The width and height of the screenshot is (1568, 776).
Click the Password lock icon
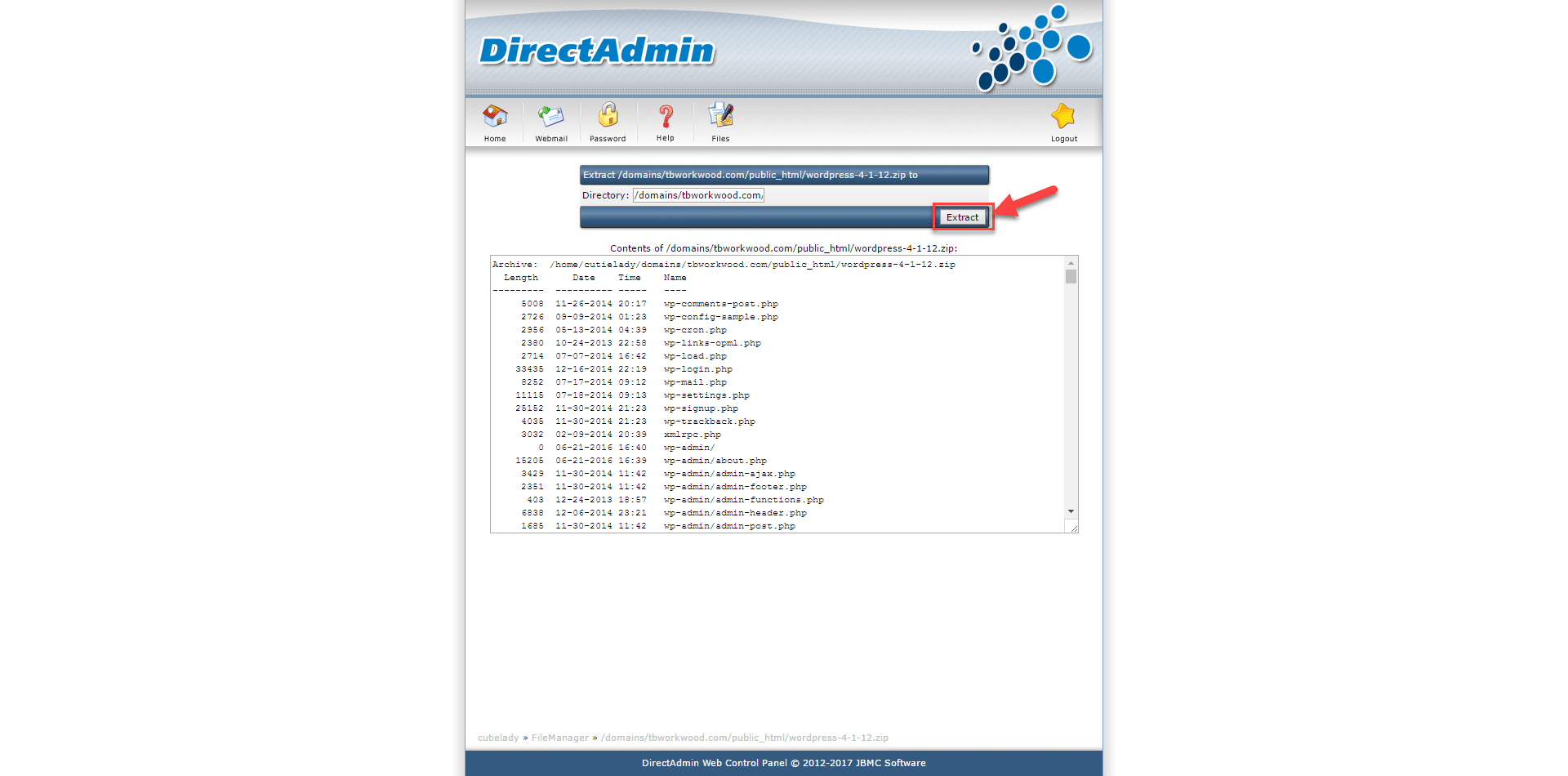click(x=608, y=115)
